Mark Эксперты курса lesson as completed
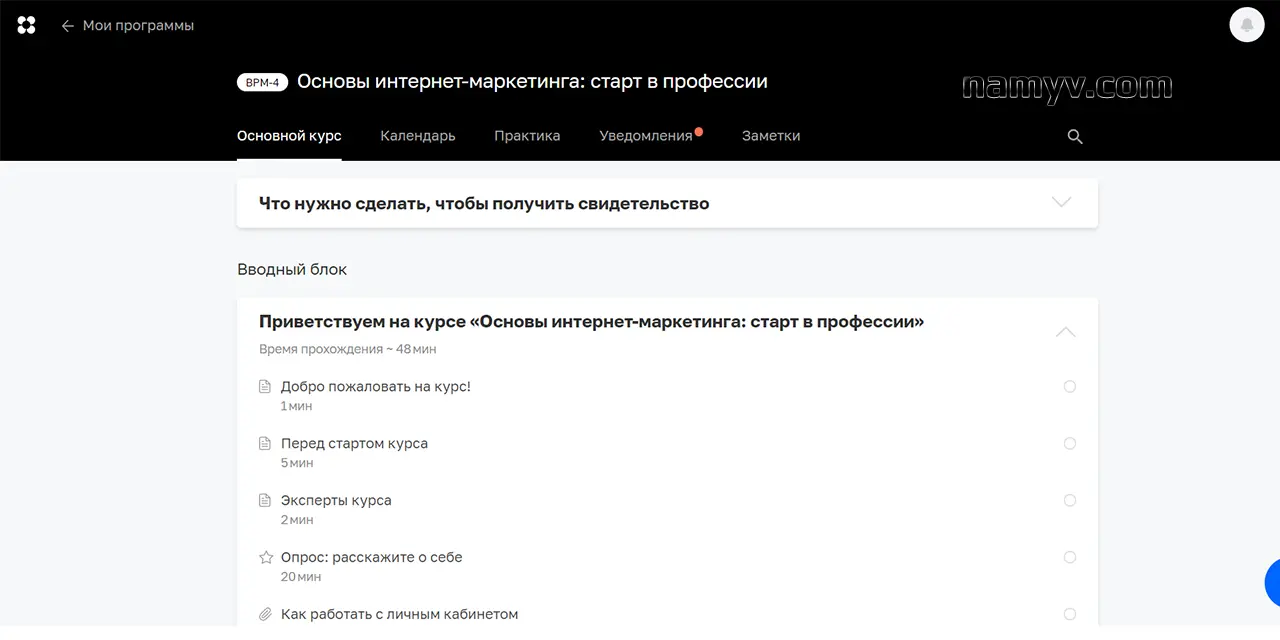Image resolution: width=1280 pixels, height=640 pixels. [1070, 500]
